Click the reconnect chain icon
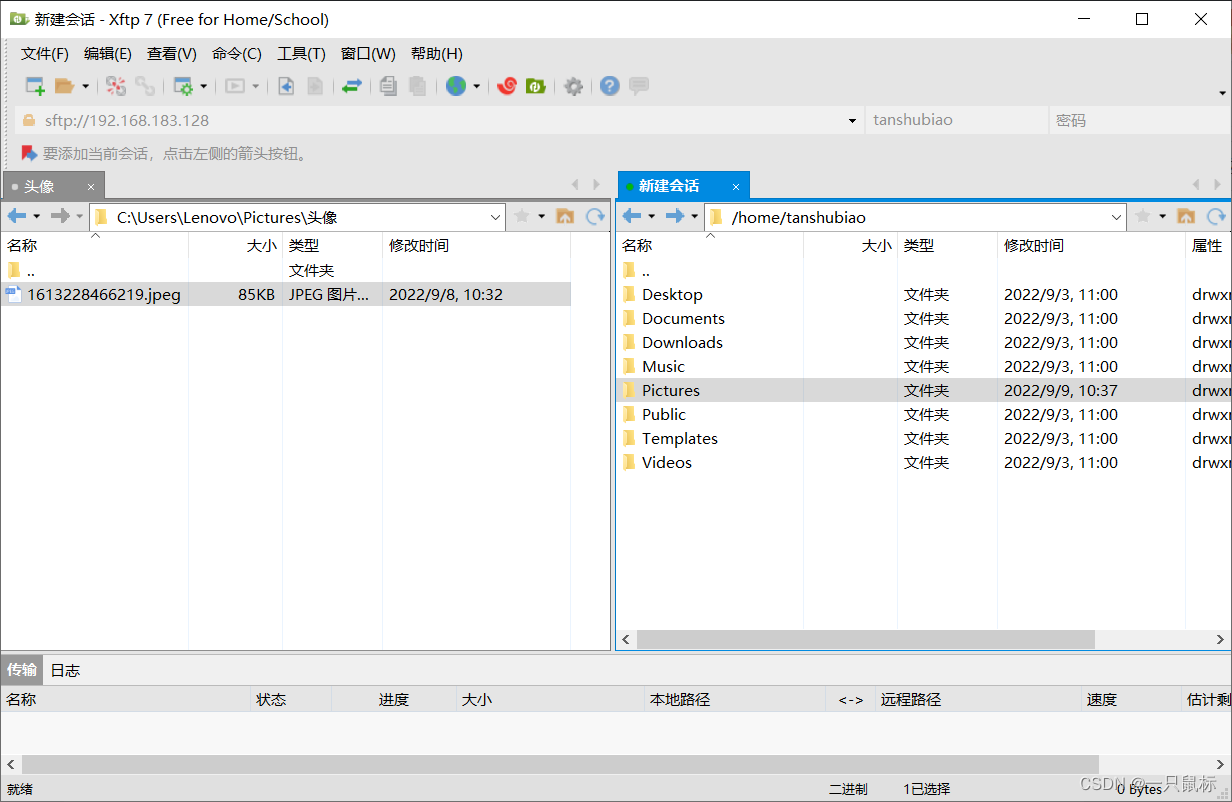 click(146, 86)
